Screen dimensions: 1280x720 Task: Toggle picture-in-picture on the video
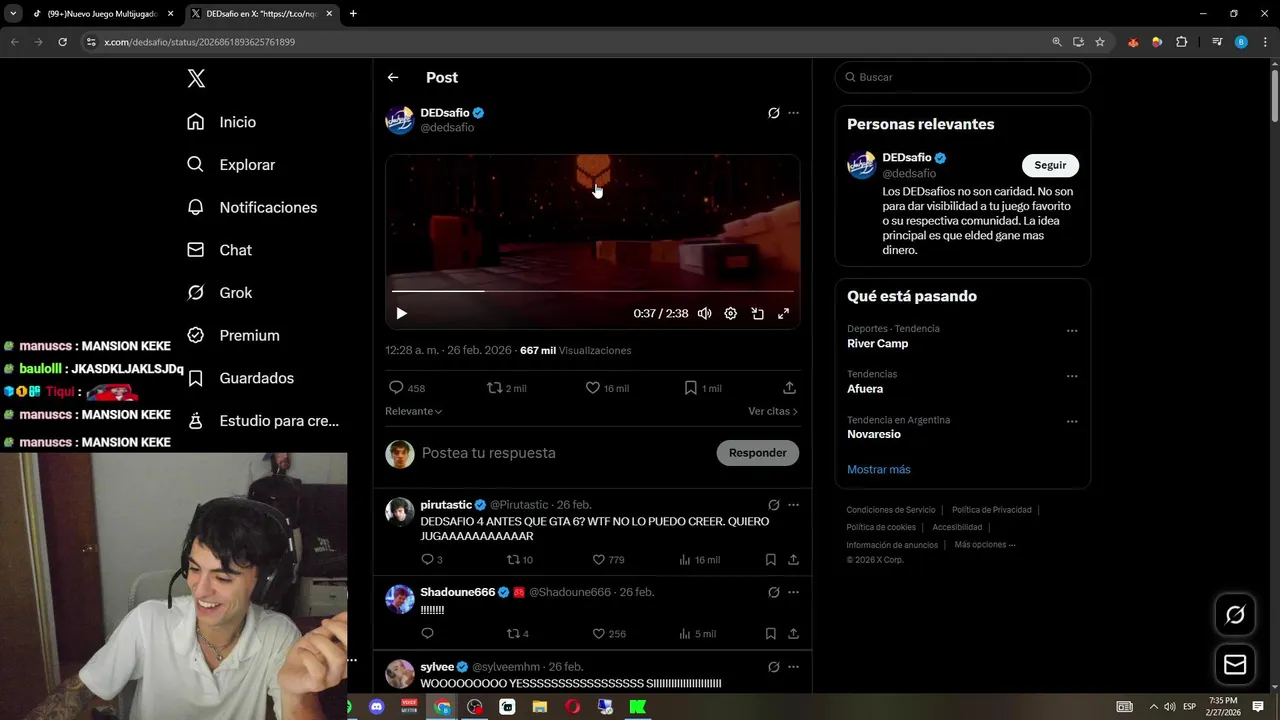(757, 313)
